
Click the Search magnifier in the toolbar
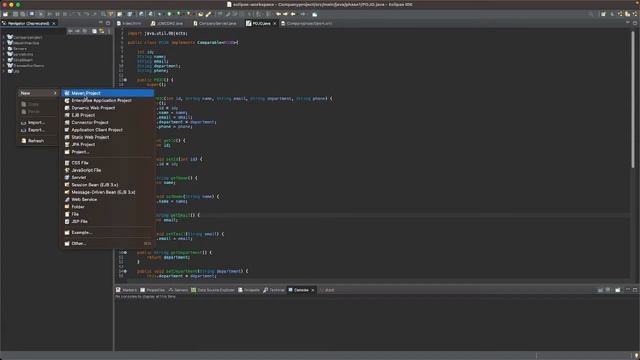pos(591,14)
